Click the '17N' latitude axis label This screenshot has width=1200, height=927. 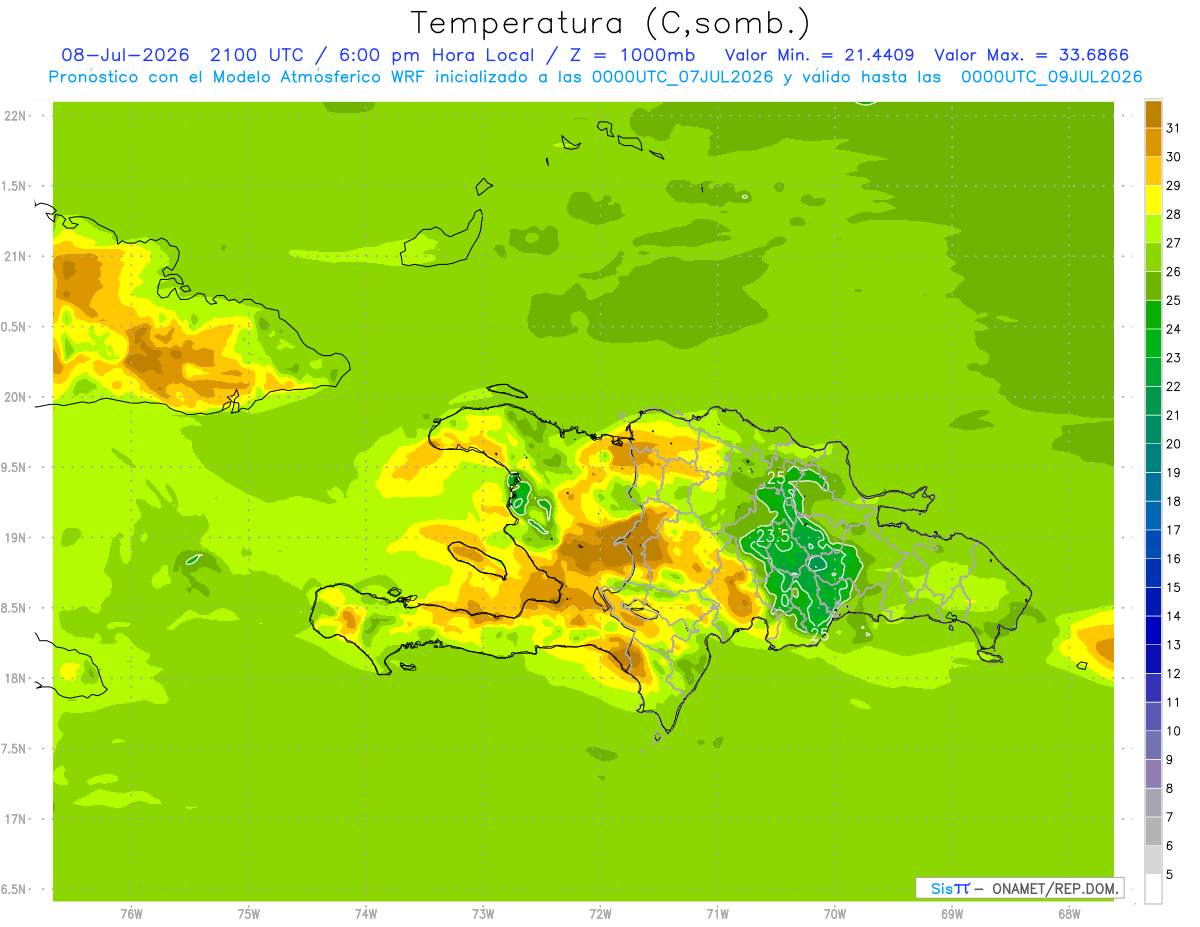click(15, 819)
